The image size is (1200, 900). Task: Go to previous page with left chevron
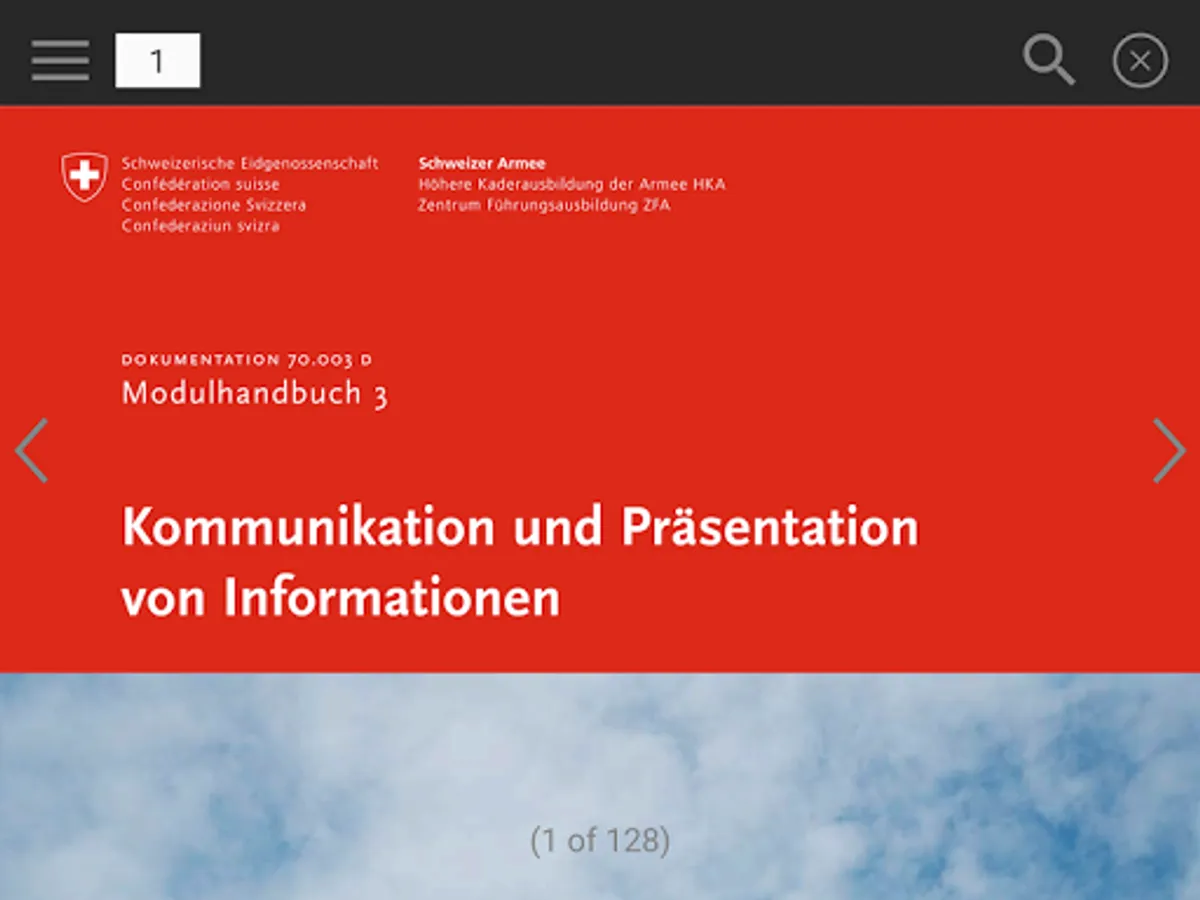pyautogui.click(x=32, y=451)
